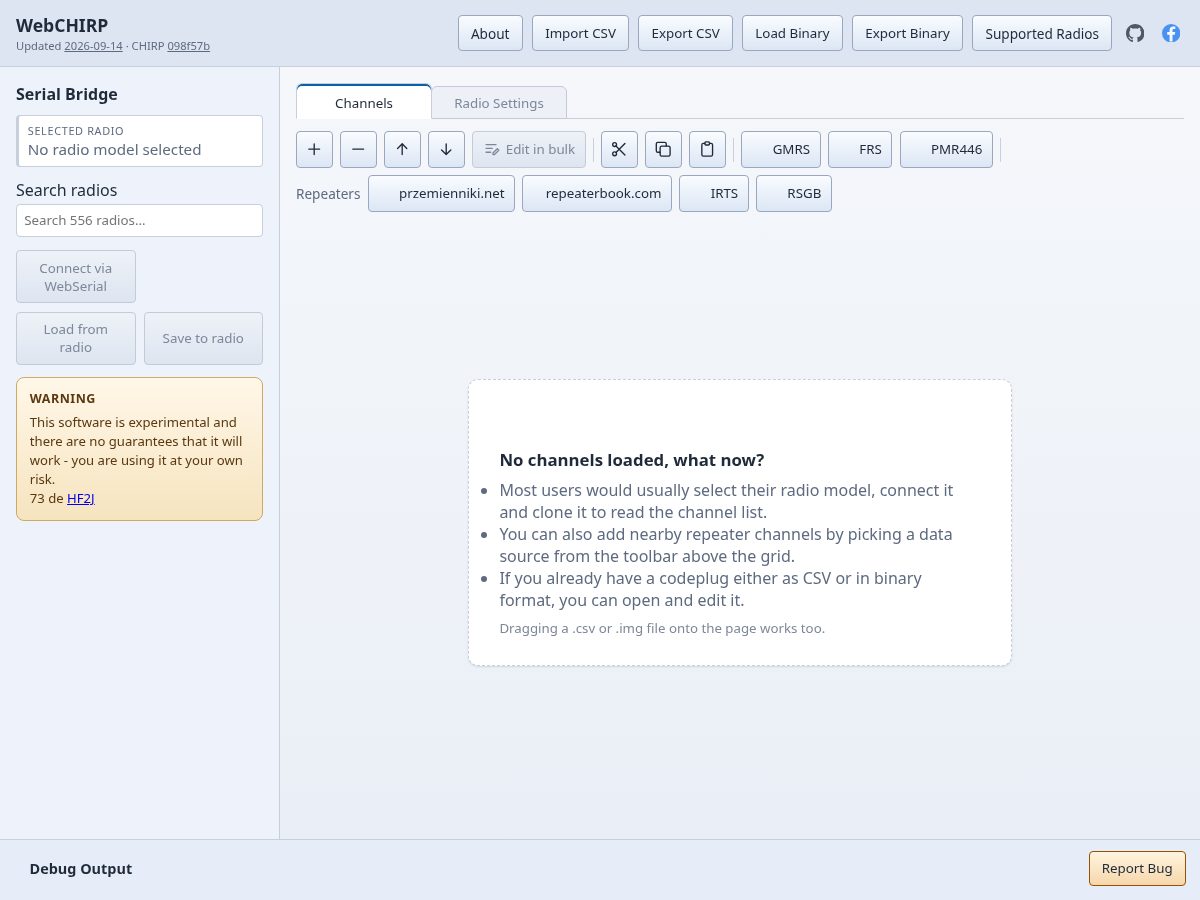Move channel up with arrow icon

click(x=402, y=149)
